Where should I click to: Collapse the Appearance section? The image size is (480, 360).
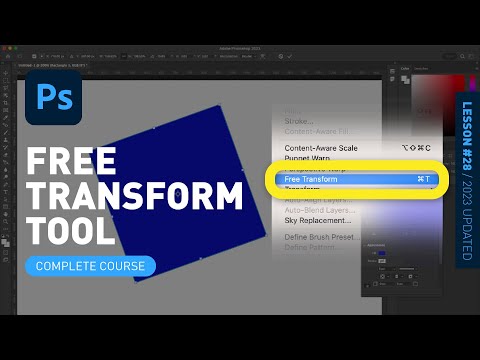pos(365,245)
